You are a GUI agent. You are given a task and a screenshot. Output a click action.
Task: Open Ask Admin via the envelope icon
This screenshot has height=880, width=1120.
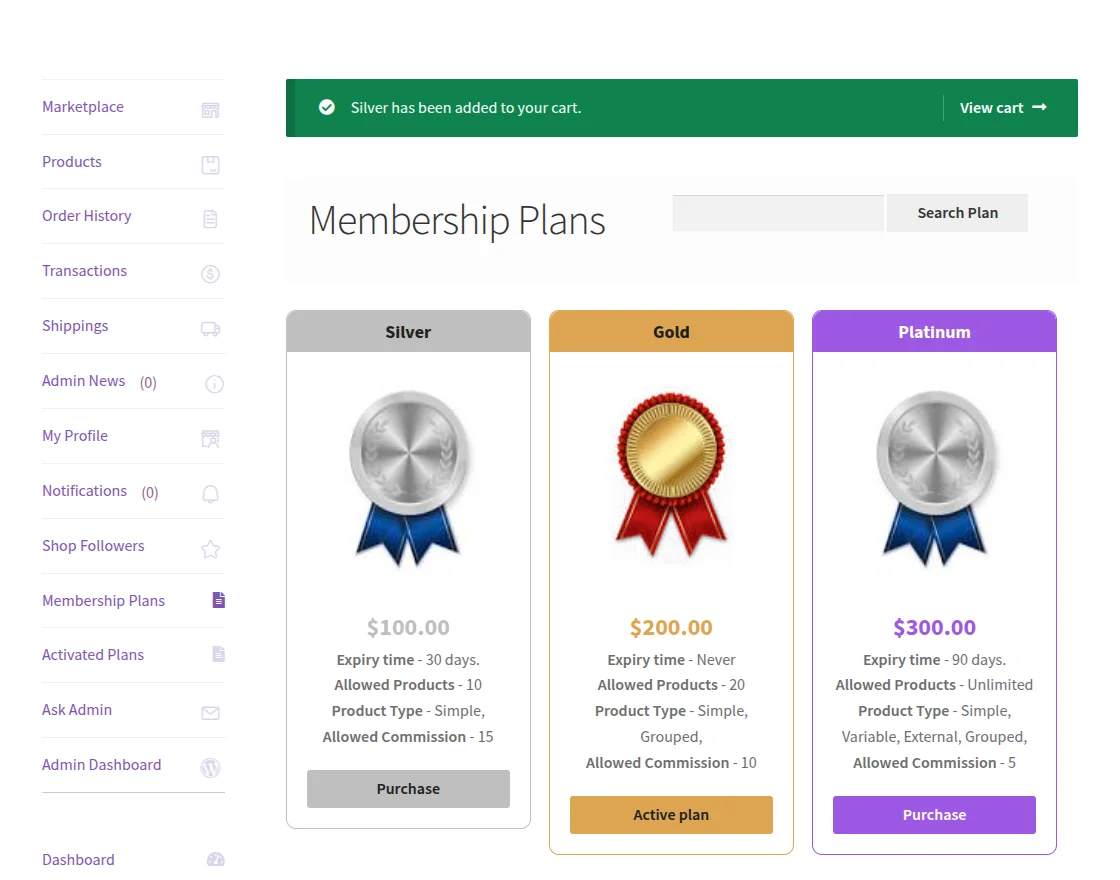coord(210,710)
